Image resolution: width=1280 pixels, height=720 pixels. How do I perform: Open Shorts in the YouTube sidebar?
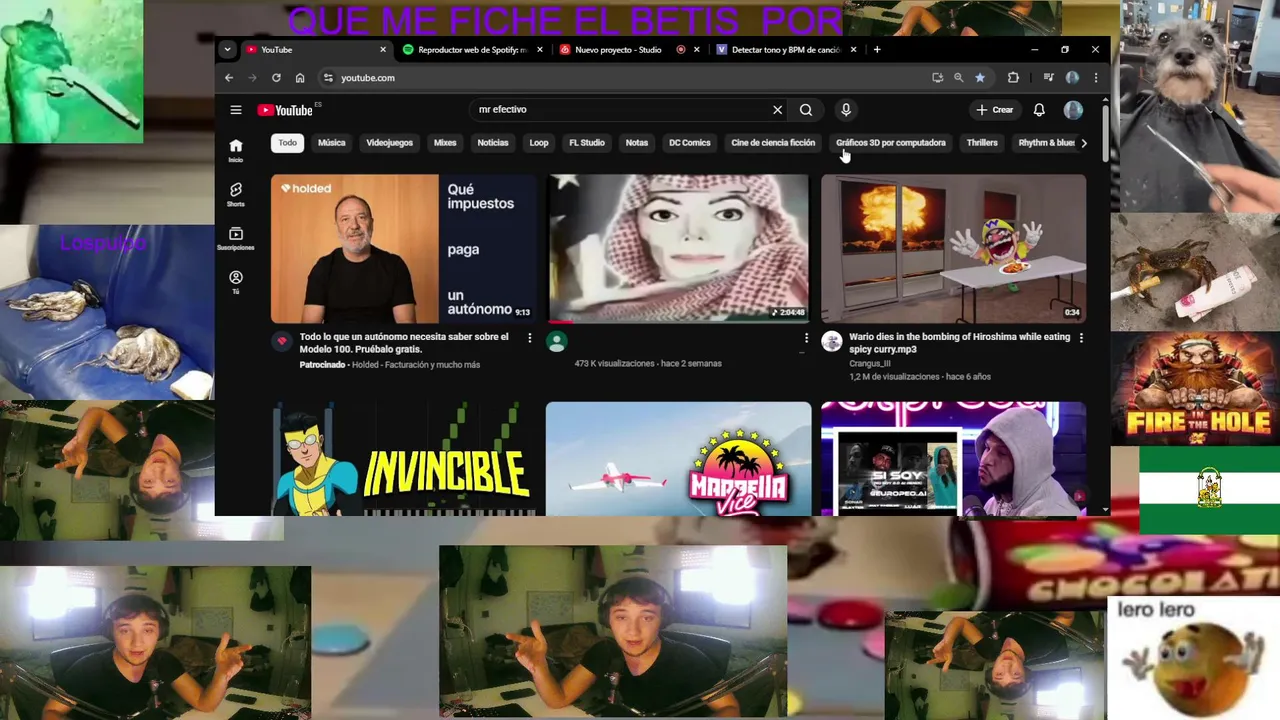pos(235,194)
